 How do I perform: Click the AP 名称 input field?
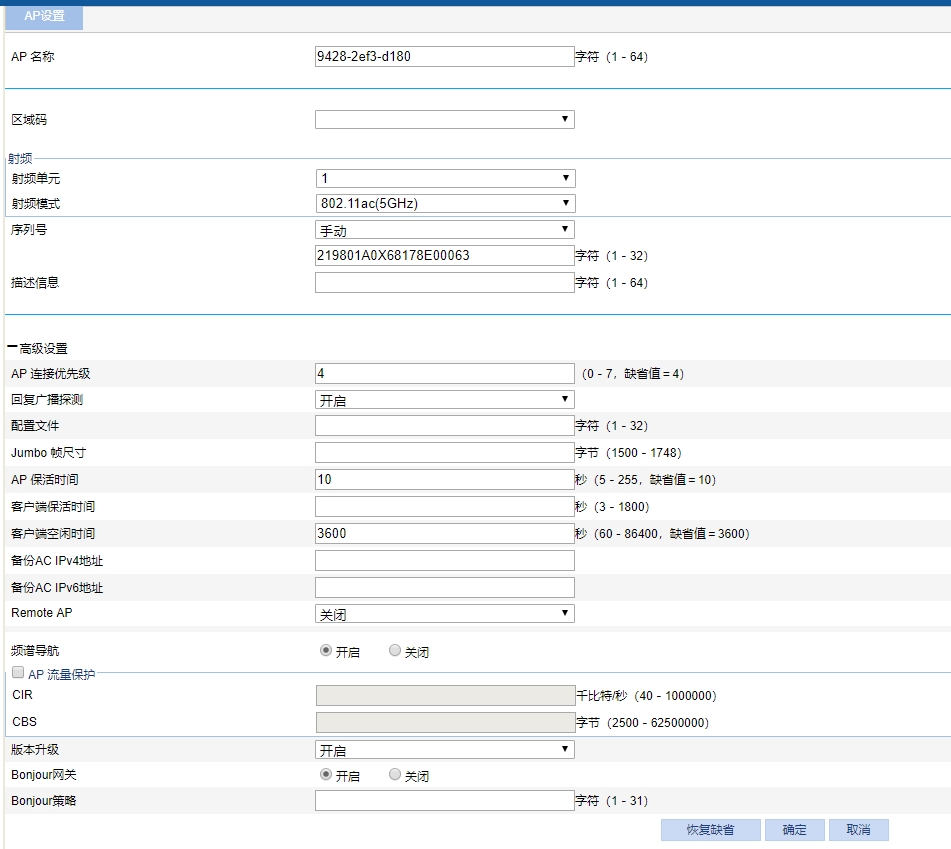[444, 57]
